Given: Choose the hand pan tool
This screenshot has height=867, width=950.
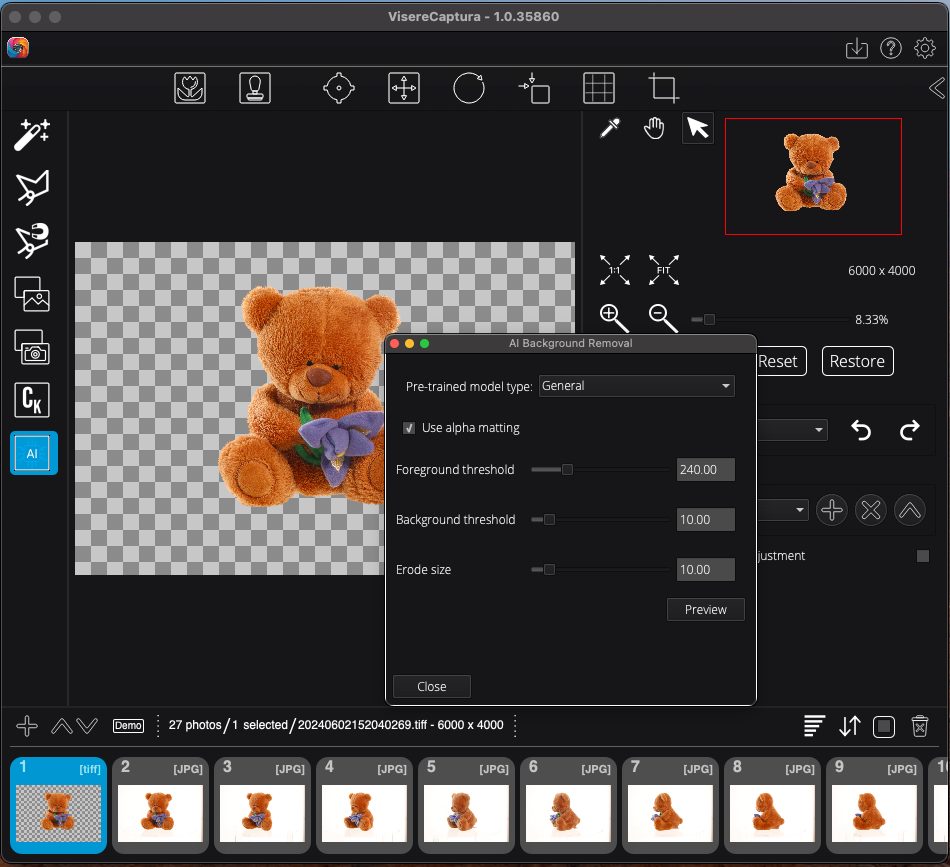Looking at the screenshot, I should click(654, 128).
